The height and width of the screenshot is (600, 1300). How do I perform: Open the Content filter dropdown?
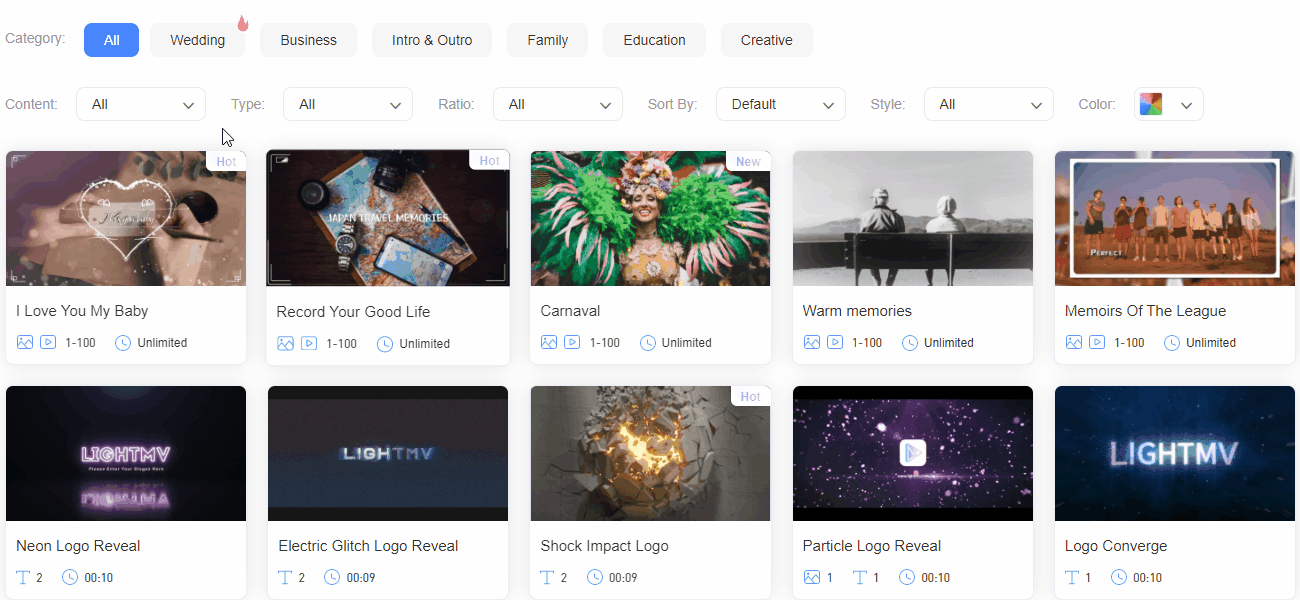tap(140, 103)
